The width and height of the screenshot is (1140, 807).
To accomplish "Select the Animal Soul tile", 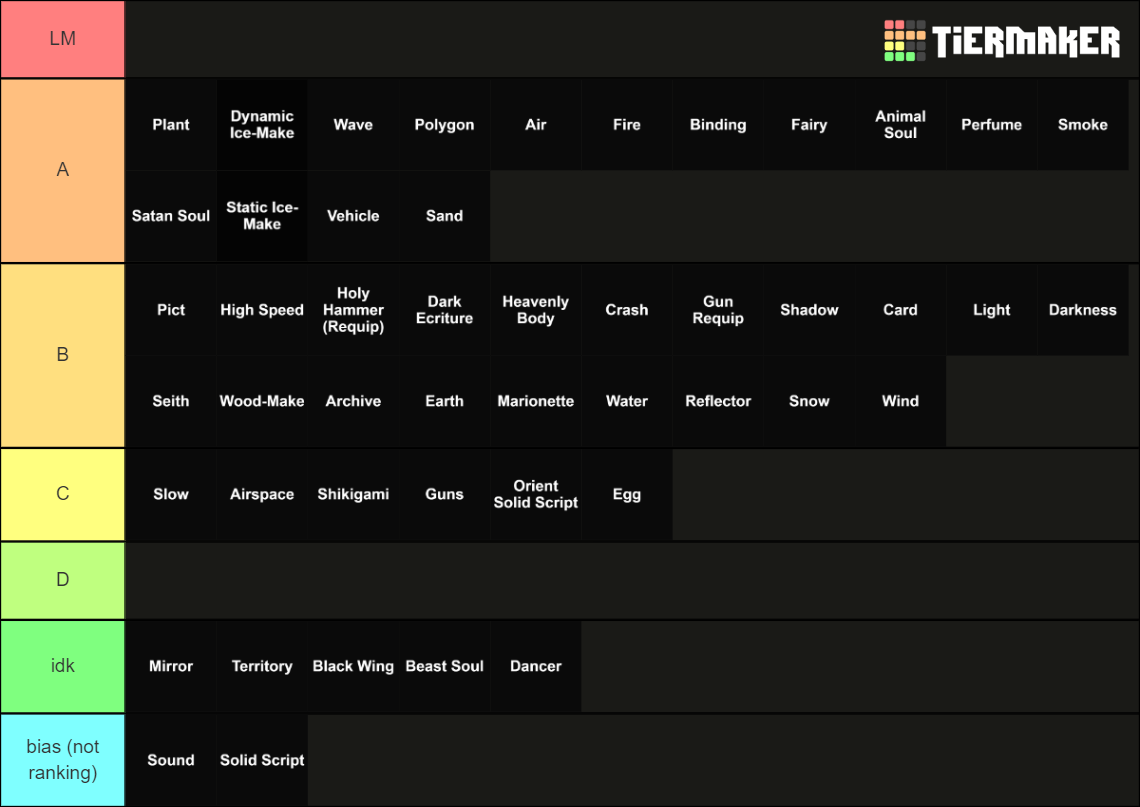I will pos(900,124).
